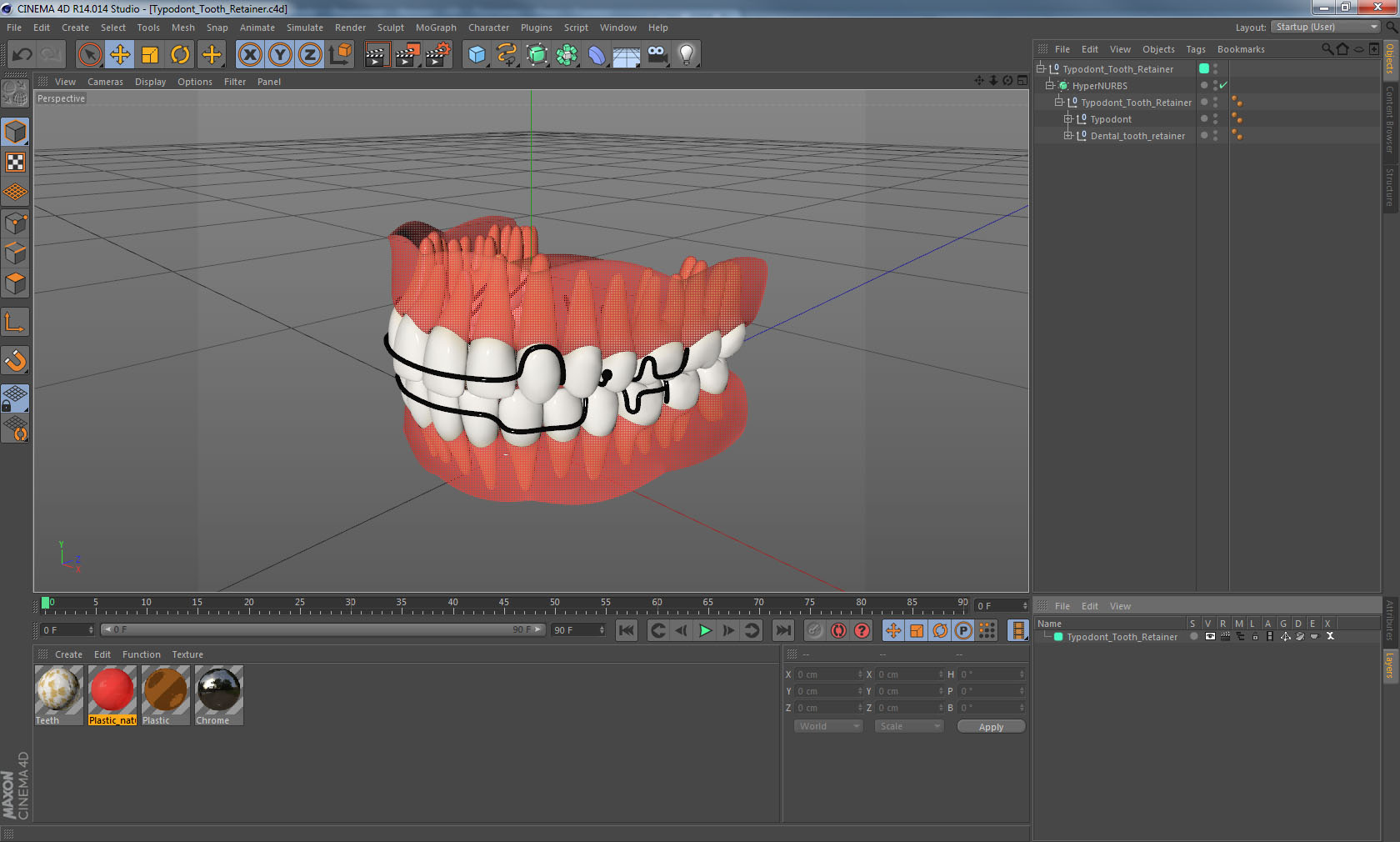The width and height of the screenshot is (1400, 842).
Task: Toggle Autokeying button
Action: 838,630
